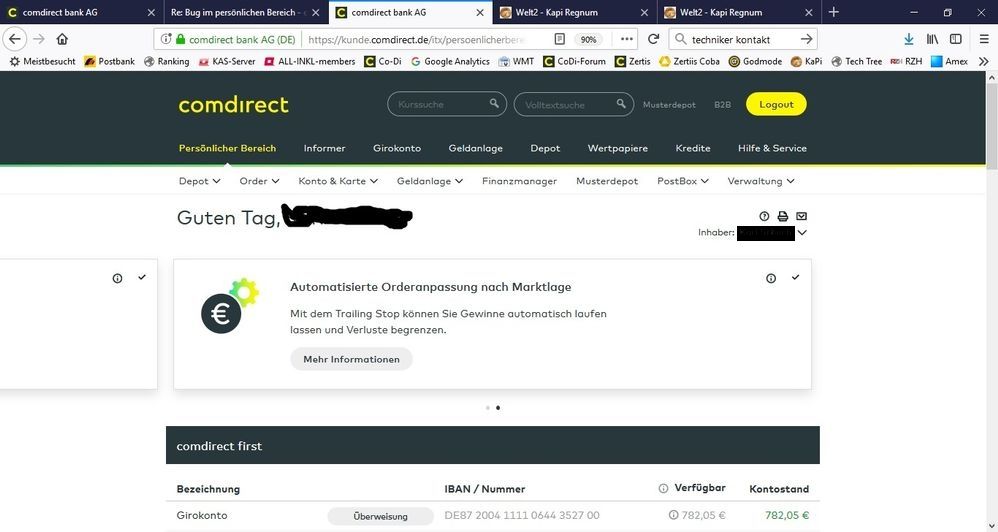Viewport: 998px width, 532px height.
Task: Click info icon beside Verfügbar column header
Action: click(663, 488)
